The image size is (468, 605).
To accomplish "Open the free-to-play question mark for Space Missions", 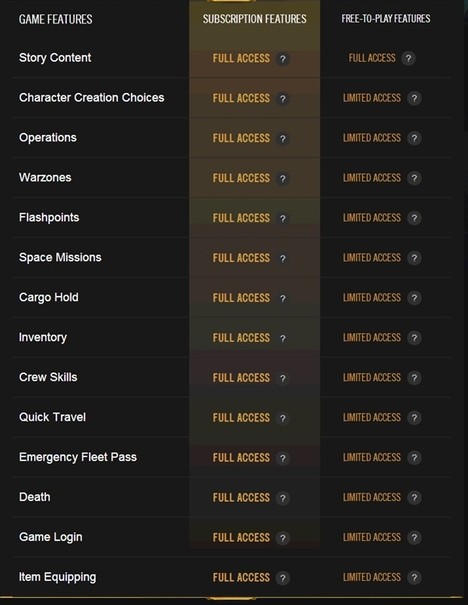I will click(414, 258).
